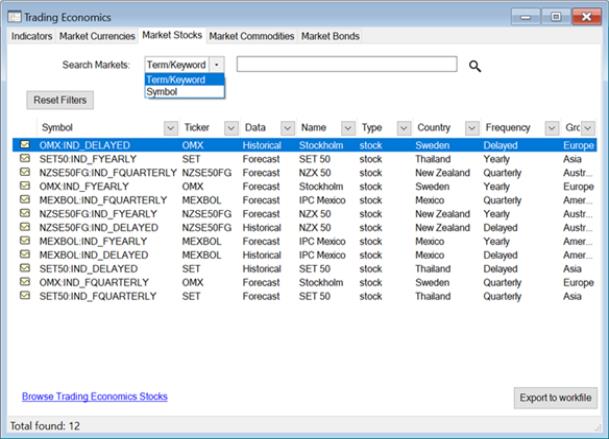The height and width of the screenshot is (439, 609).
Task: Open the Symbol column filter dropdown
Action: pyautogui.click(x=169, y=128)
